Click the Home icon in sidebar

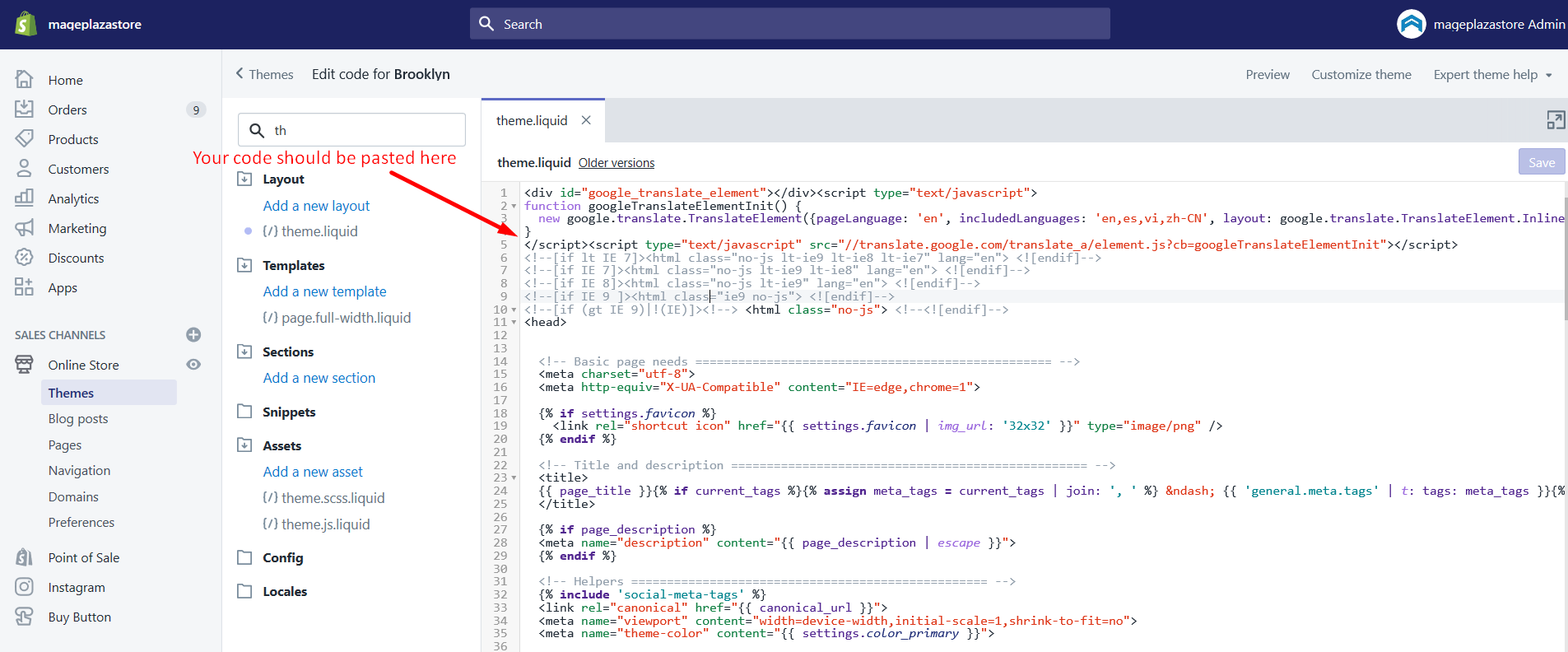tap(25, 80)
